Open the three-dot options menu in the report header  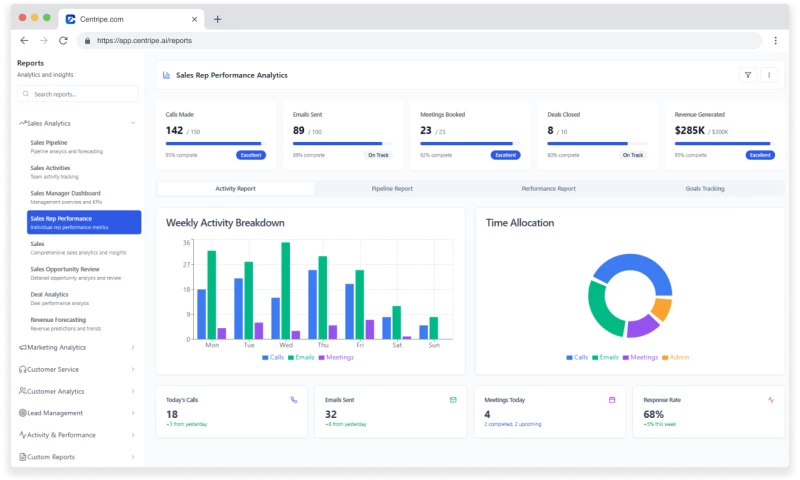pos(768,75)
